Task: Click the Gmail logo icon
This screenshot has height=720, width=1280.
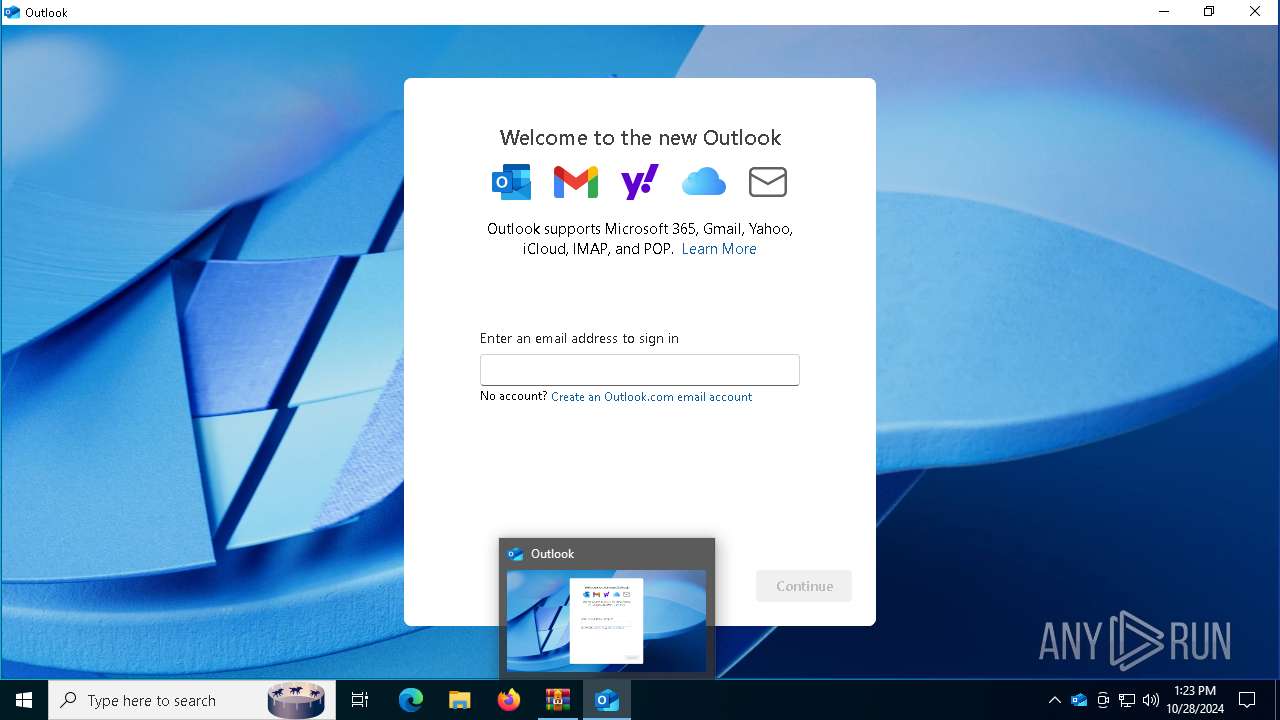Action: tap(576, 182)
